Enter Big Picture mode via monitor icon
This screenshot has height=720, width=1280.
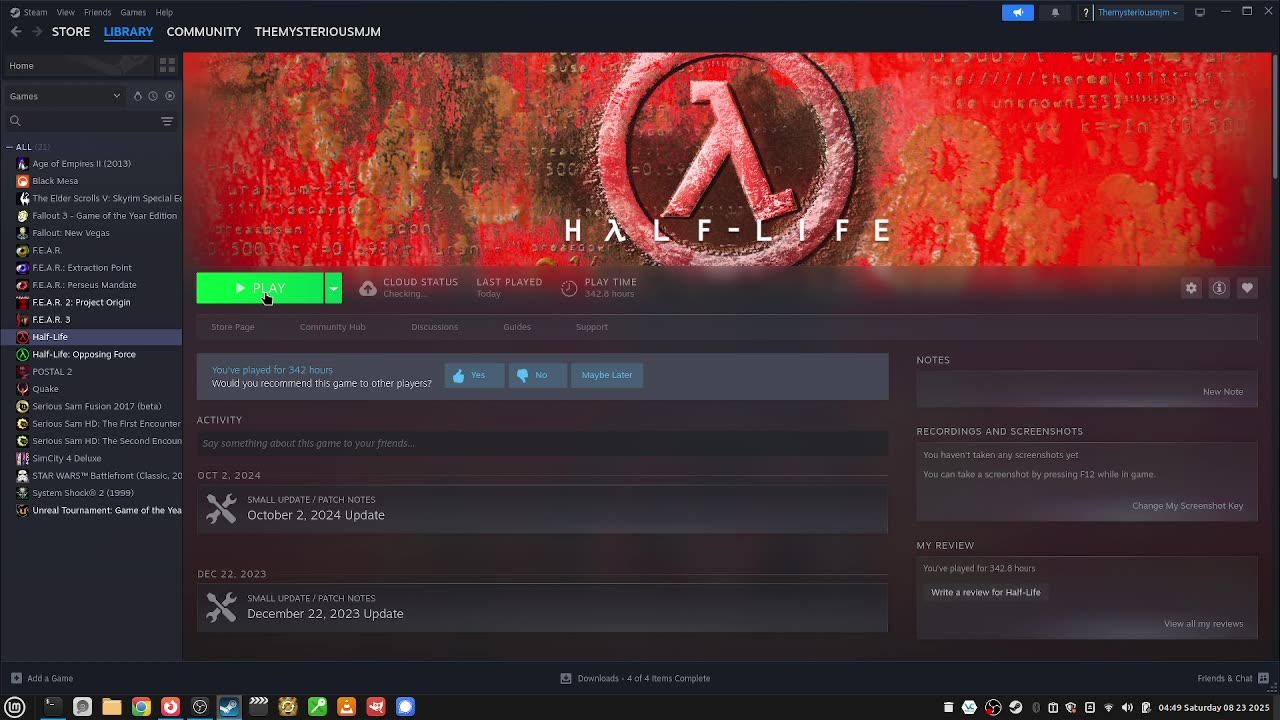1200,12
